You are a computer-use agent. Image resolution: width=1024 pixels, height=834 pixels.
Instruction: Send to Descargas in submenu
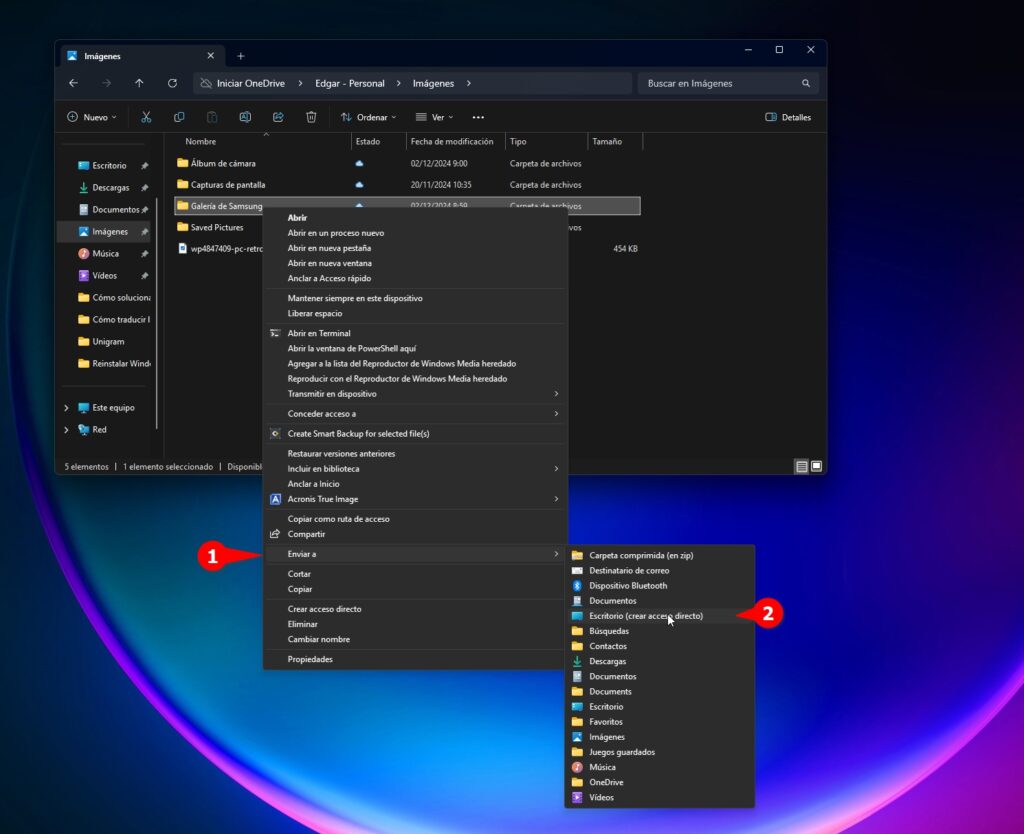[660, 661]
